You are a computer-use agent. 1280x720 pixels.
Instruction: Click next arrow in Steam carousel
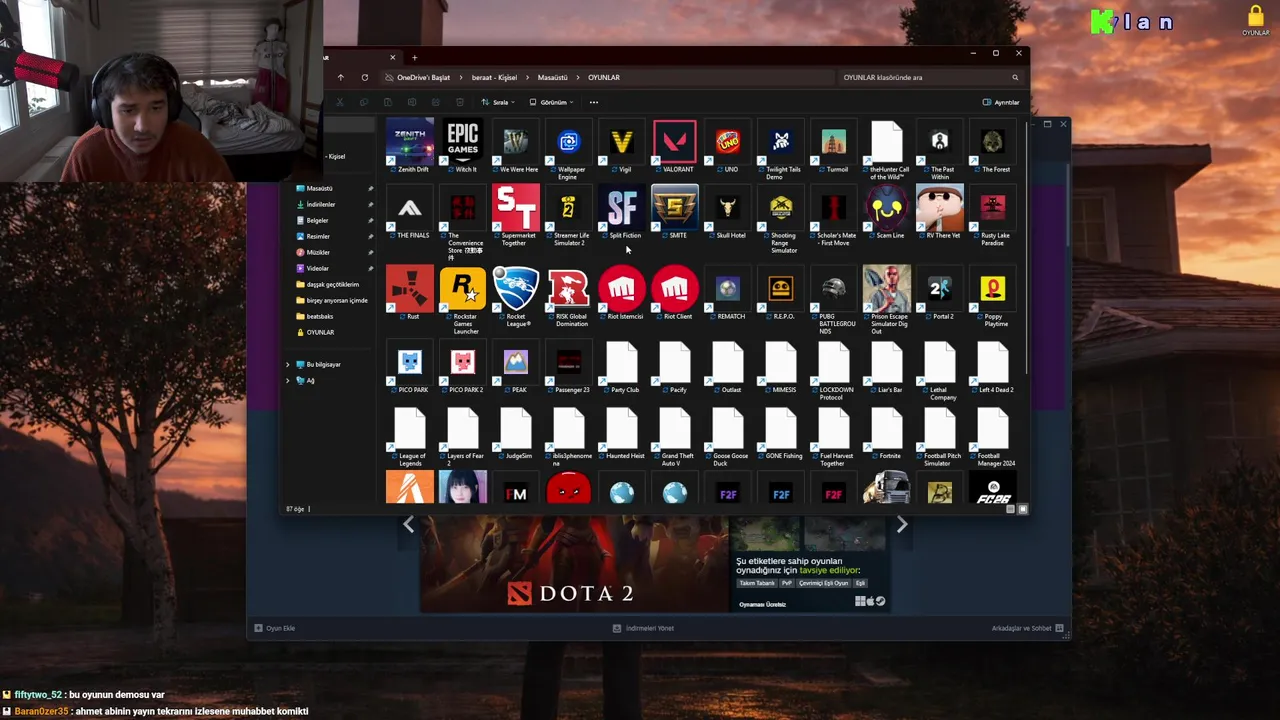[x=902, y=525]
